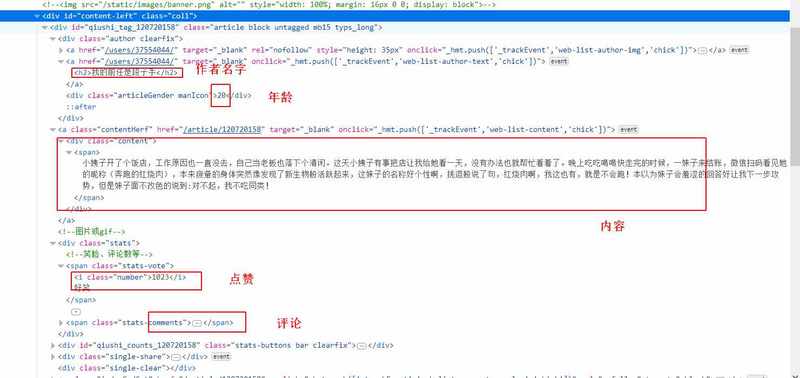This screenshot has height=378, width=800.
Task: Click the 好笑 text node
Action: pyautogui.click(x=82, y=288)
